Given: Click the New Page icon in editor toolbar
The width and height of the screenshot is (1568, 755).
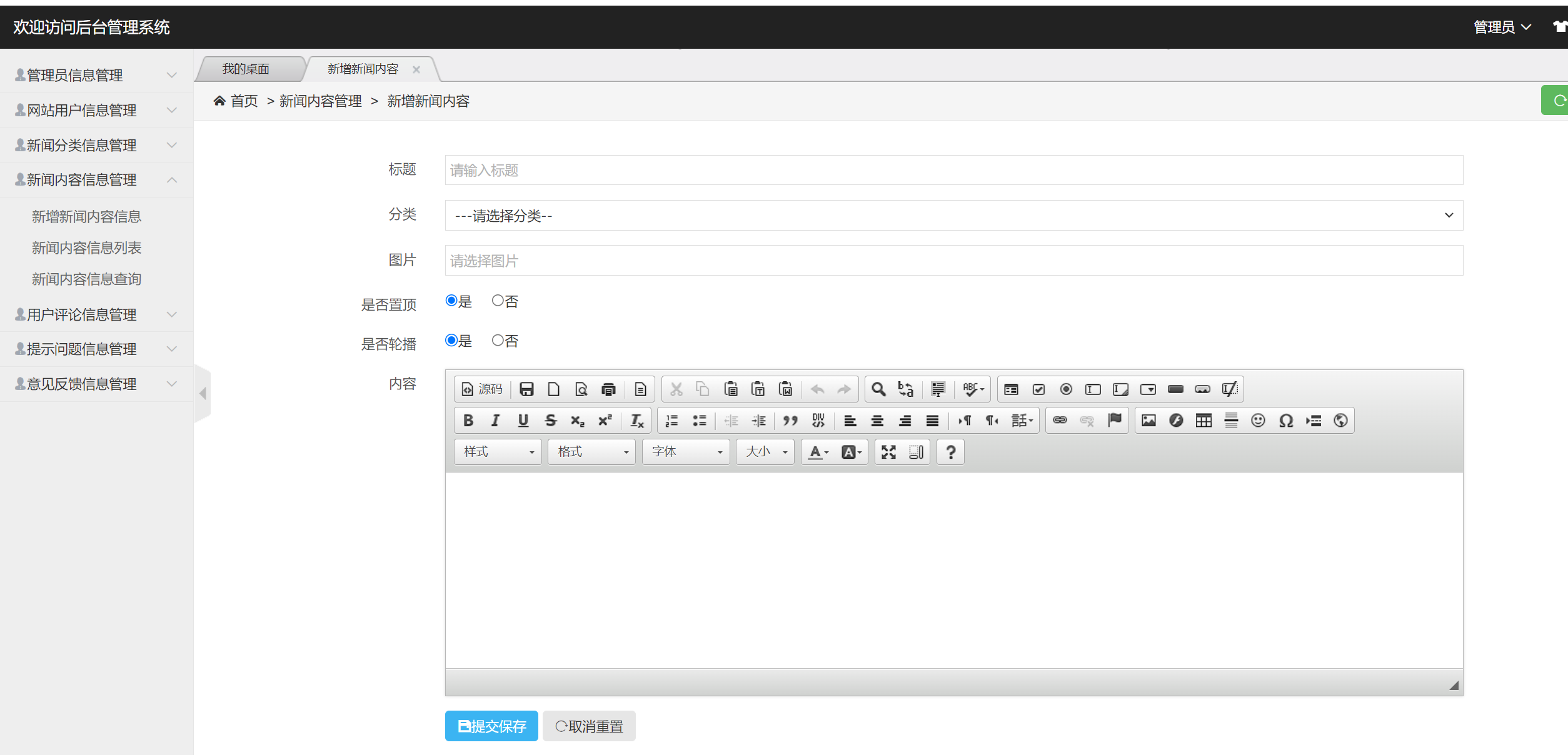Looking at the screenshot, I should (553, 389).
